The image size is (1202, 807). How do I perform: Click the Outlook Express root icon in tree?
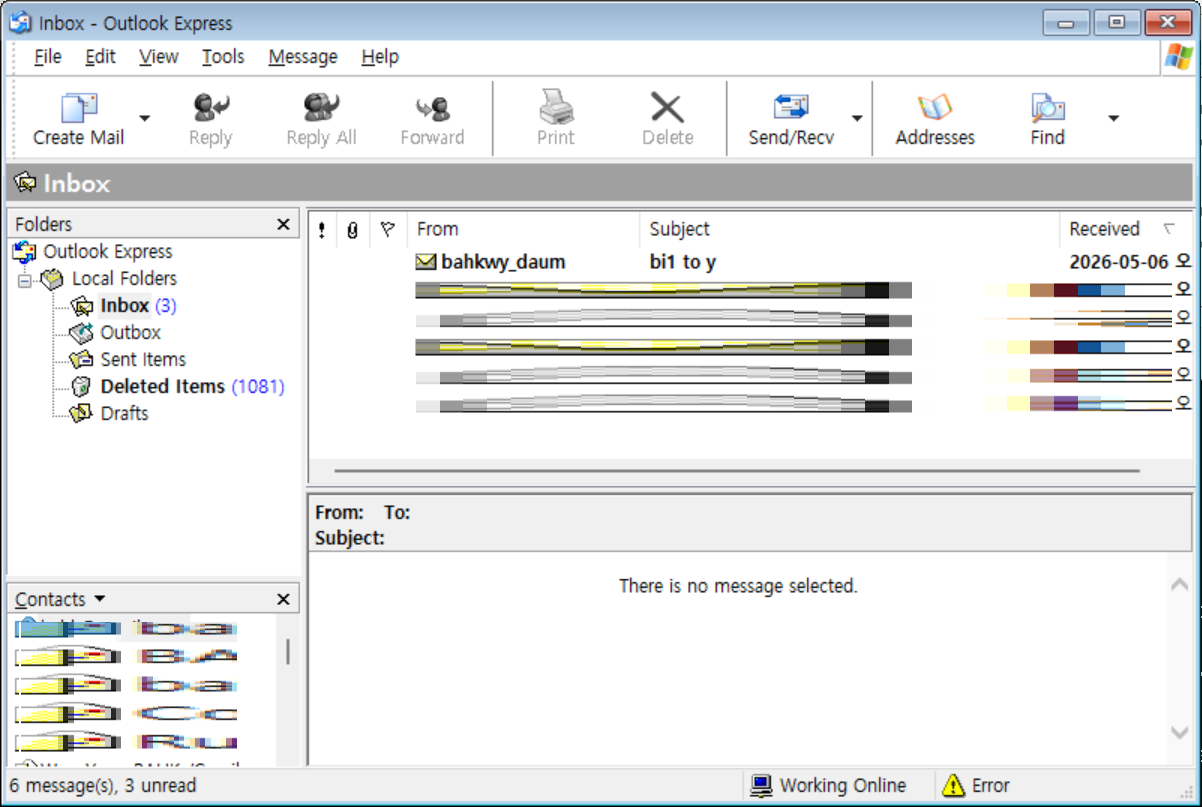tap(25, 252)
